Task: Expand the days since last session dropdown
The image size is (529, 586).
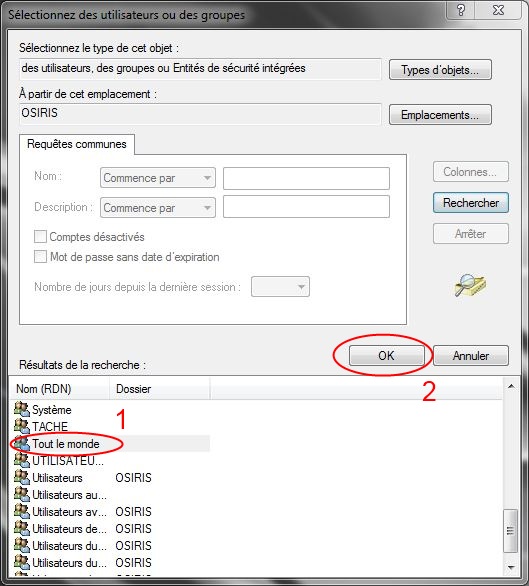Action: (x=280, y=287)
